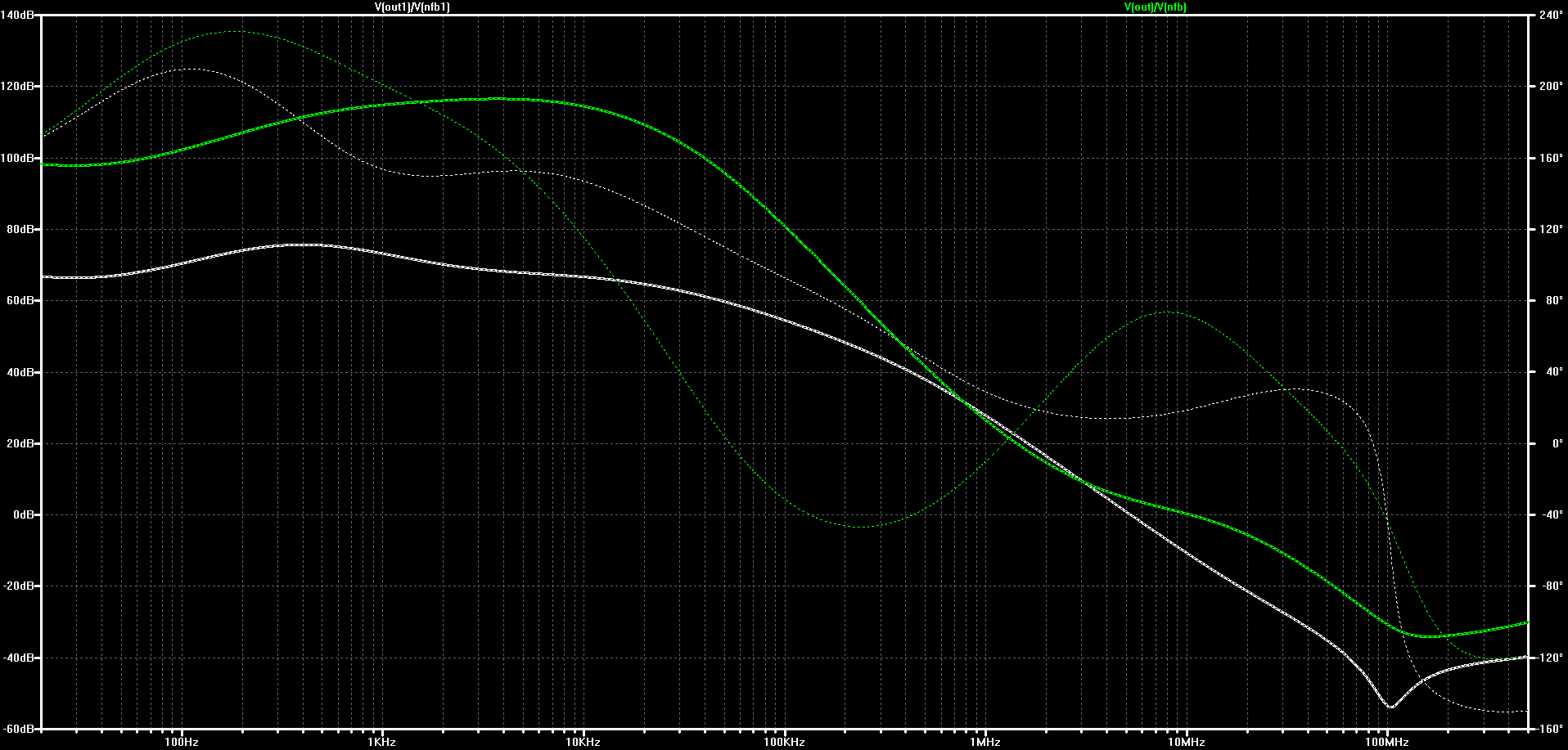The image size is (1568, 750).
Task: Click the 10MHz frequency axis label
Action: 1186,743
